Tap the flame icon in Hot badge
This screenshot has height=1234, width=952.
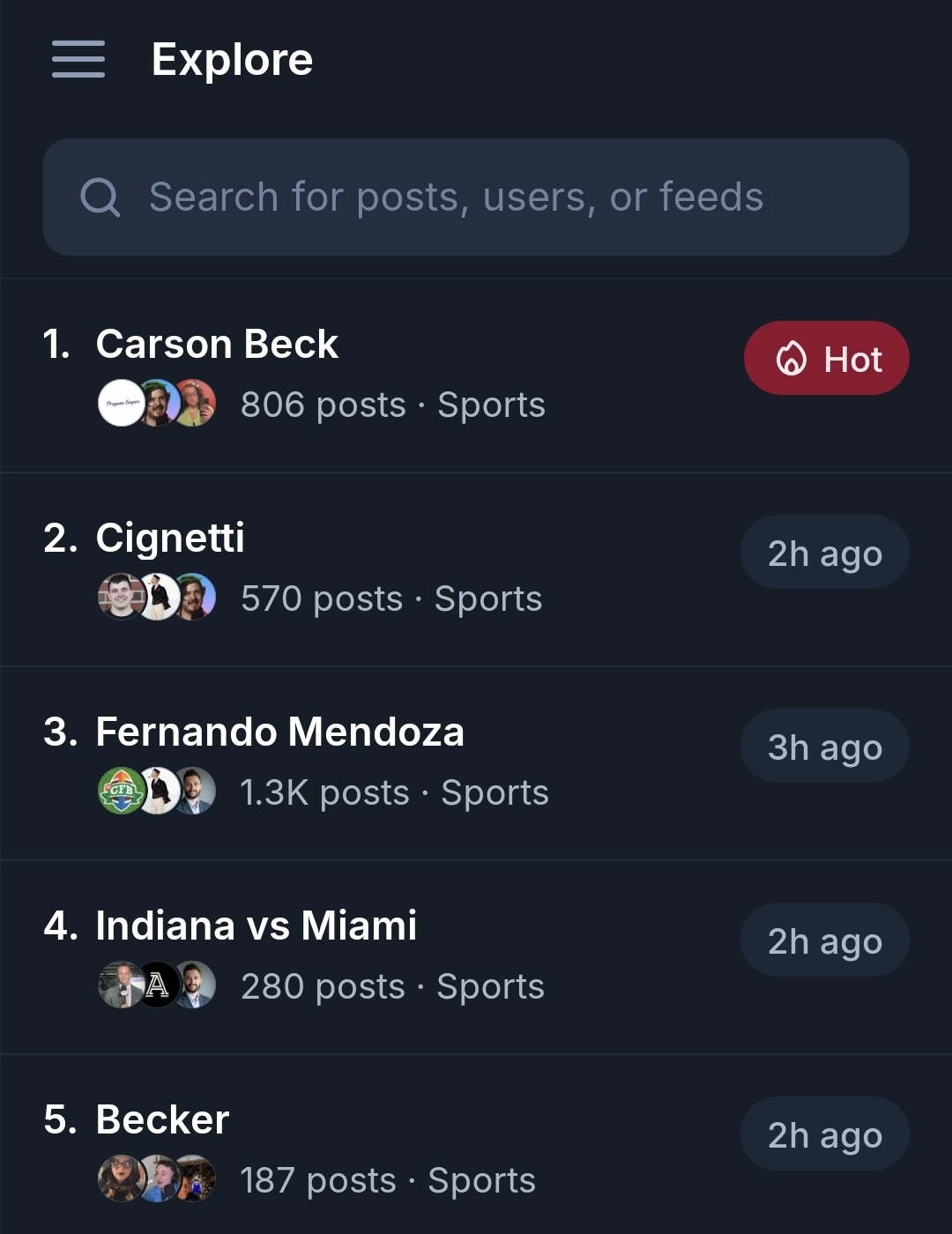coord(791,359)
